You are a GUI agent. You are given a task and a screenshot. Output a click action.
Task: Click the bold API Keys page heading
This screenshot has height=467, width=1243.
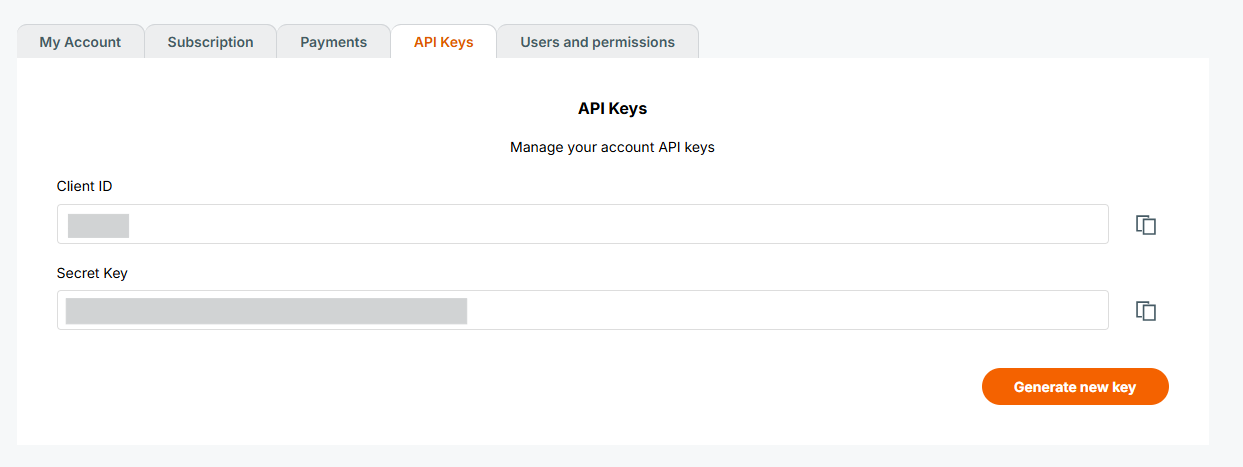tap(612, 108)
